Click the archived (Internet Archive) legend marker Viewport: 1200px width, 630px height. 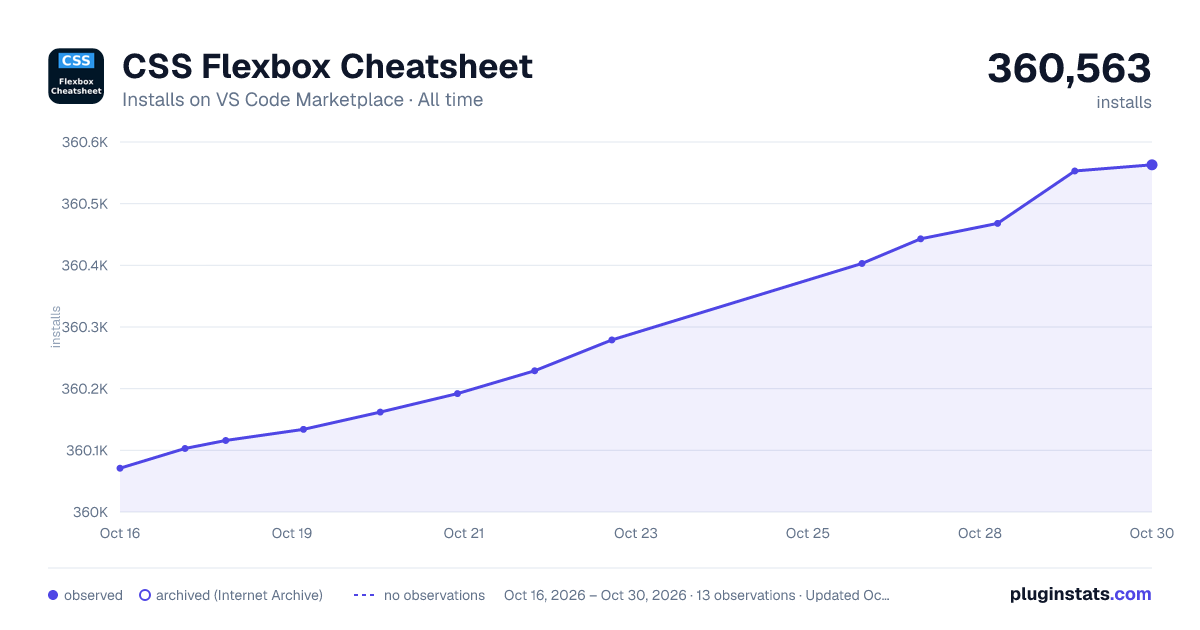[145, 595]
